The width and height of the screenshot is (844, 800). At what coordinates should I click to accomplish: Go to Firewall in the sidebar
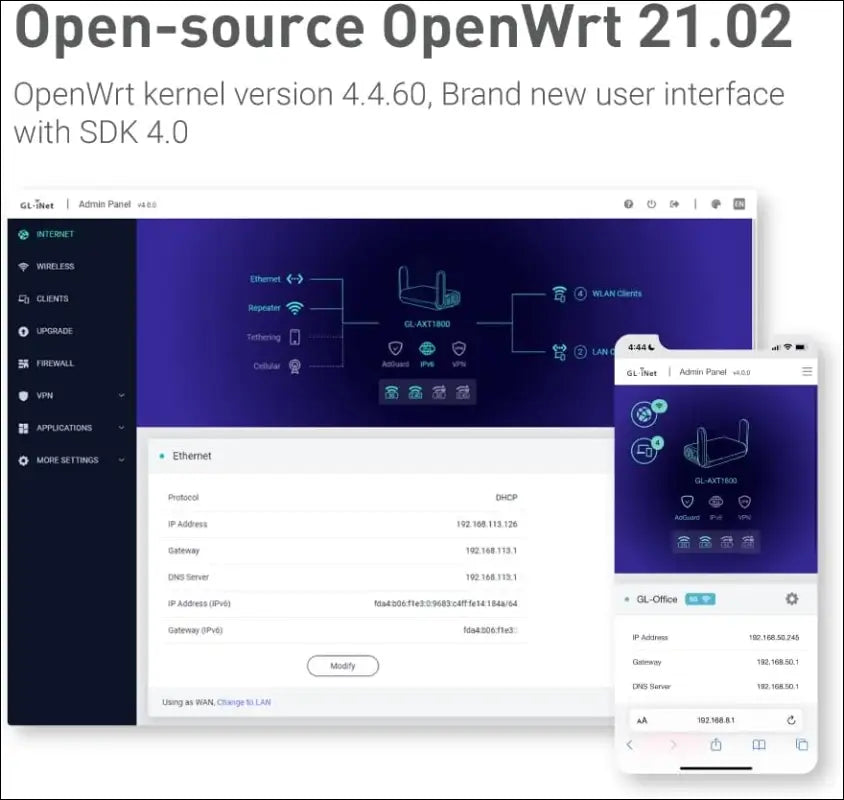[55, 364]
